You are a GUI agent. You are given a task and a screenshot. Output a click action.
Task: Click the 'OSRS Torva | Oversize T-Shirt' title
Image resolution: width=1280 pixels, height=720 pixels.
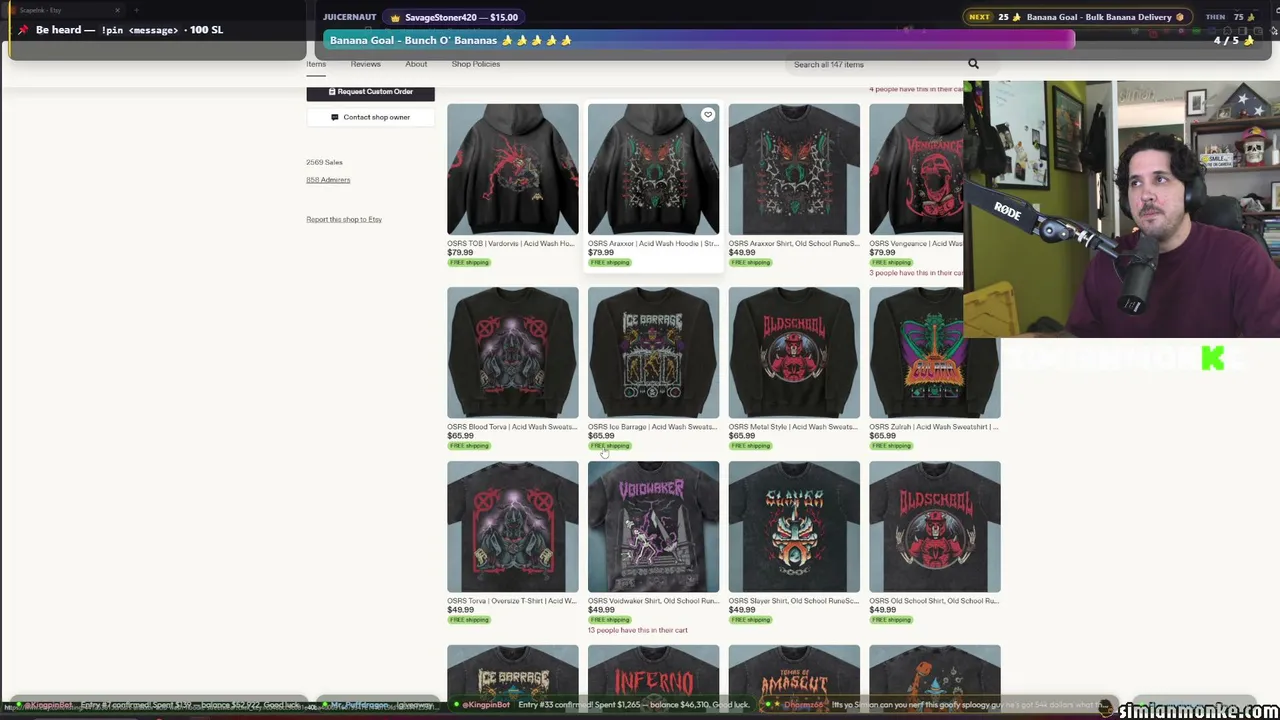512,601
